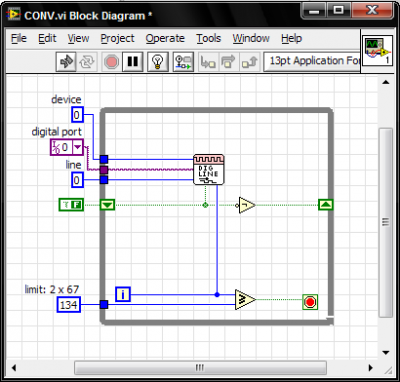
Task: Click the 'limit: 2 x 67' label
Action: pyautogui.click(x=52, y=289)
